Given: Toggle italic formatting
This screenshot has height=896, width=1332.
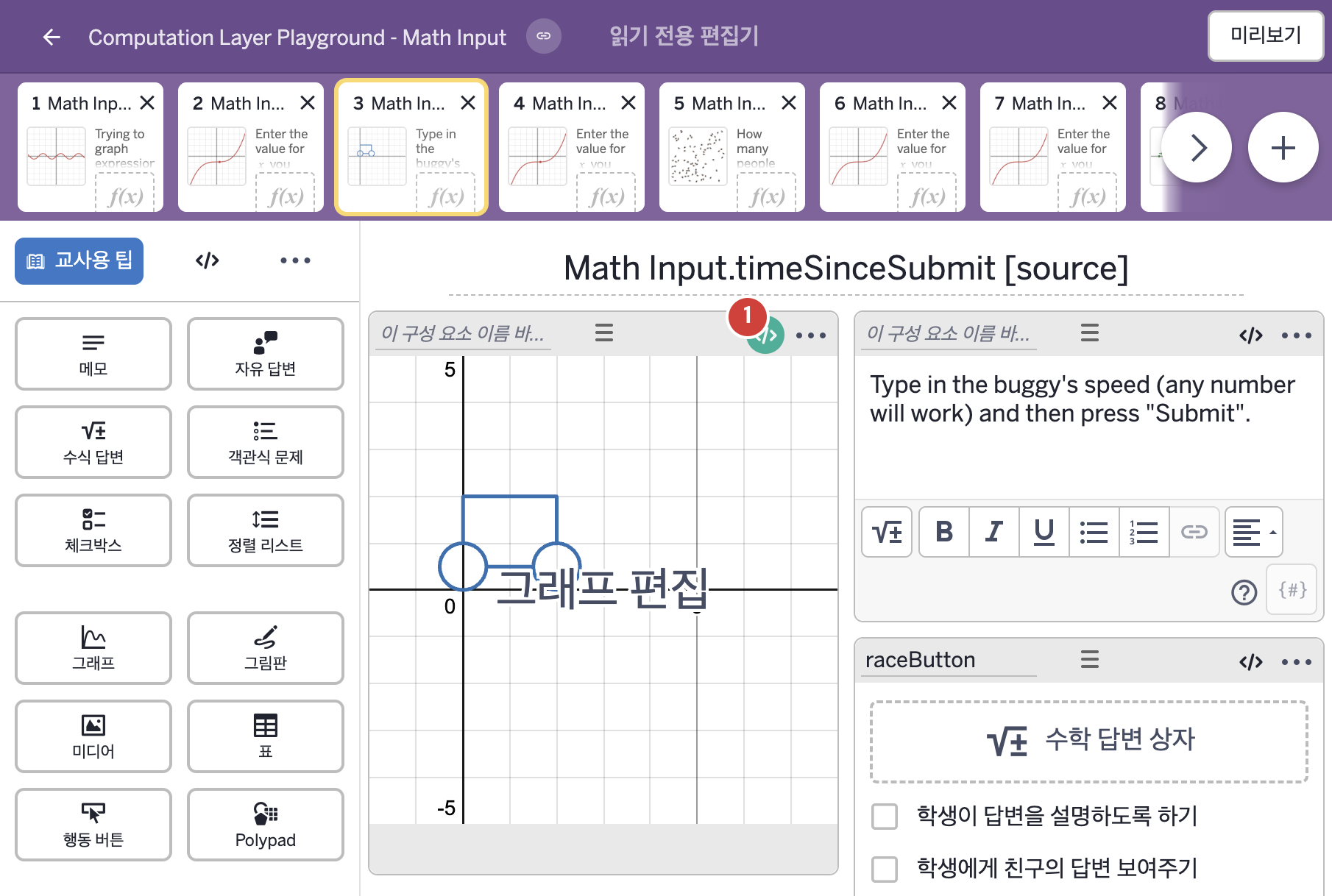Looking at the screenshot, I should coord(994,531).
